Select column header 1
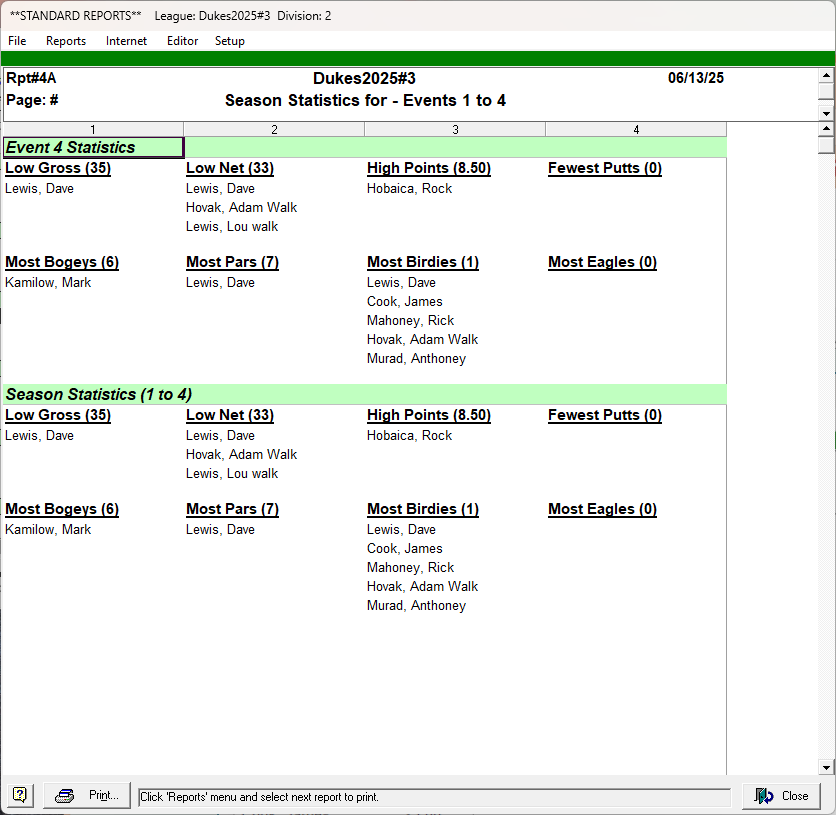This screenshot has height=815, width=836. click(93, 129)
